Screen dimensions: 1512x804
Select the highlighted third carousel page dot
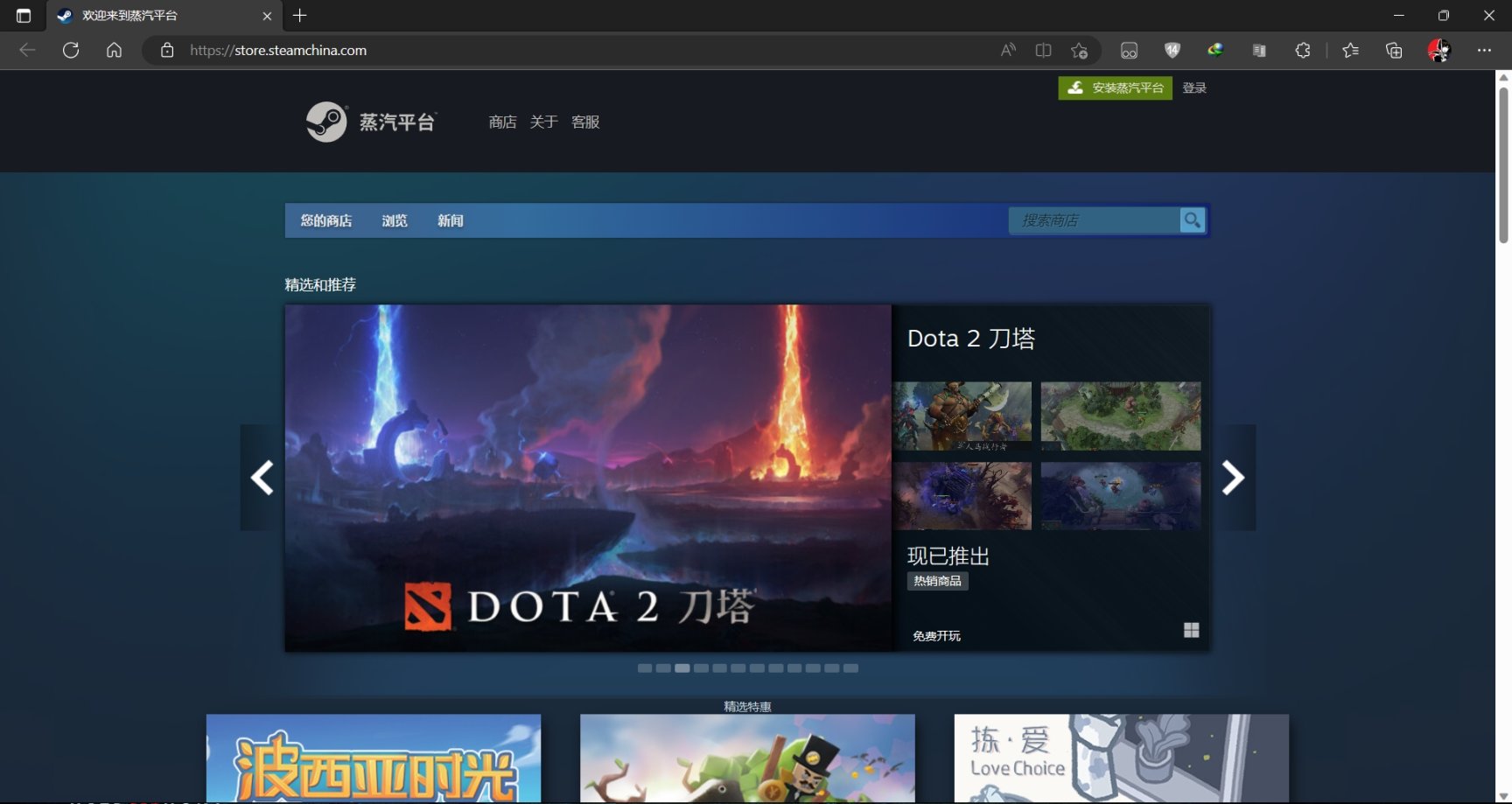click(x=682, y=668)
